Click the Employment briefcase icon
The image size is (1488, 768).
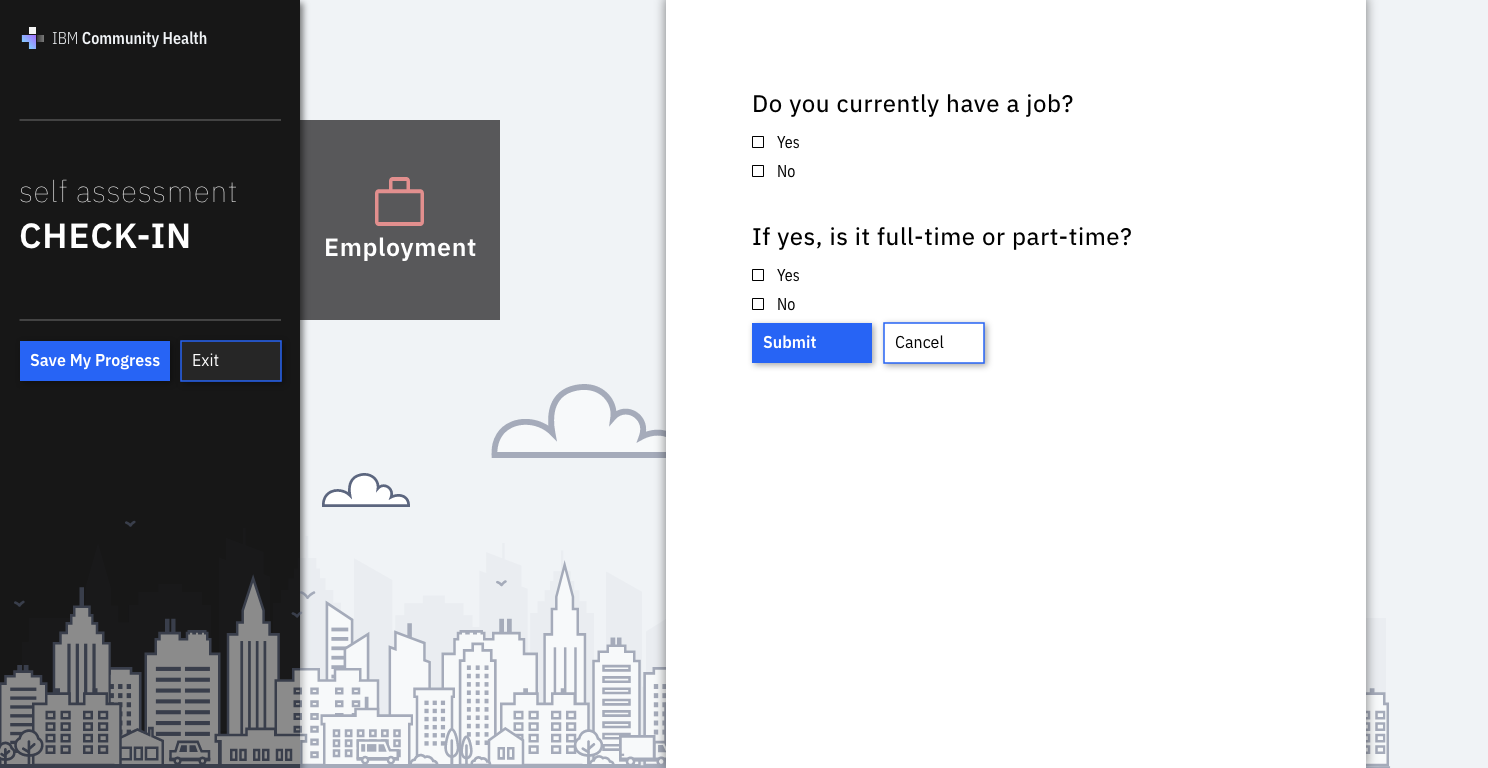pyautogui.click(x=399, y=202)
